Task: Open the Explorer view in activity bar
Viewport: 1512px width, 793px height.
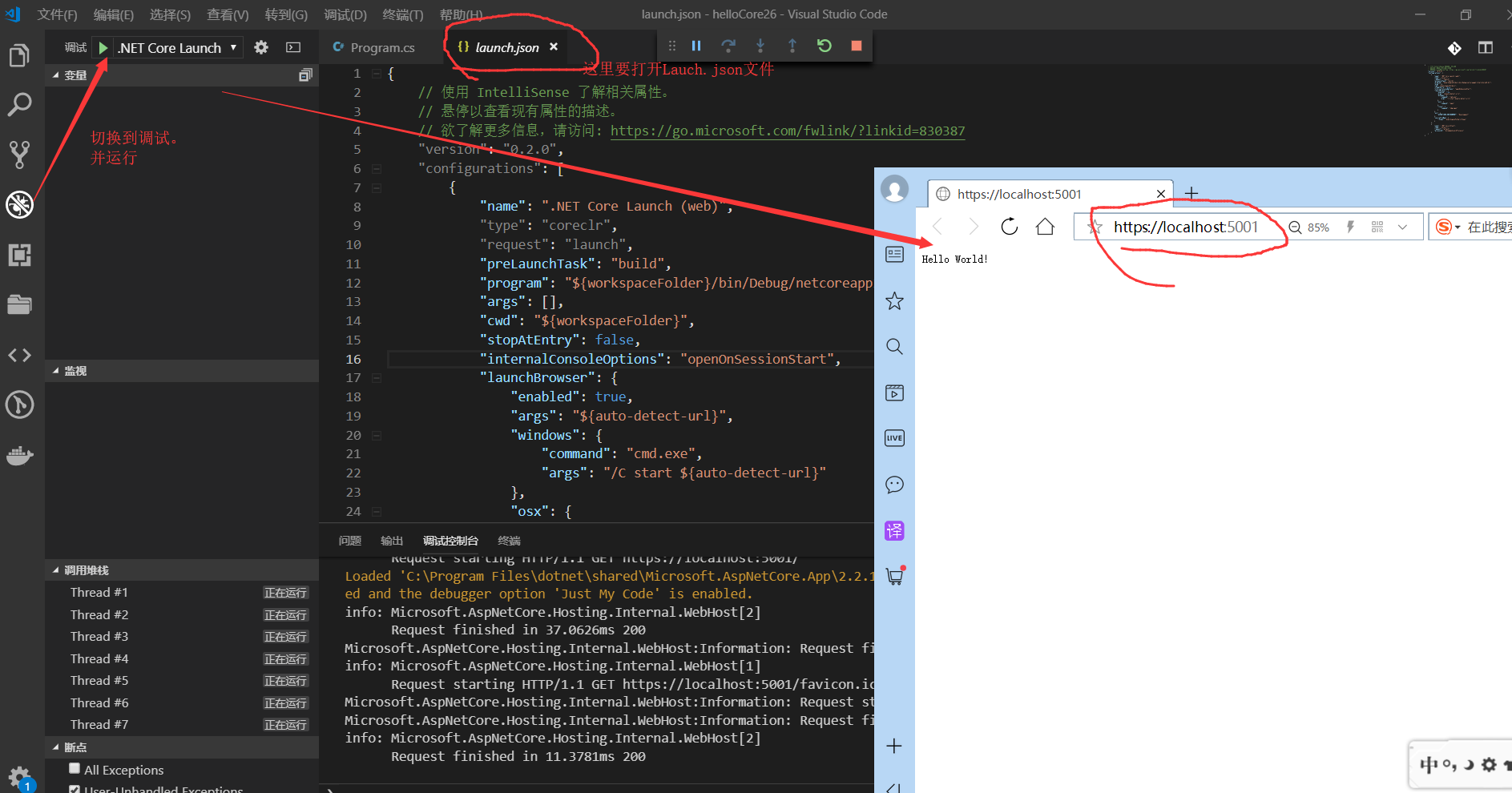Action: click(x=19, y=56)
